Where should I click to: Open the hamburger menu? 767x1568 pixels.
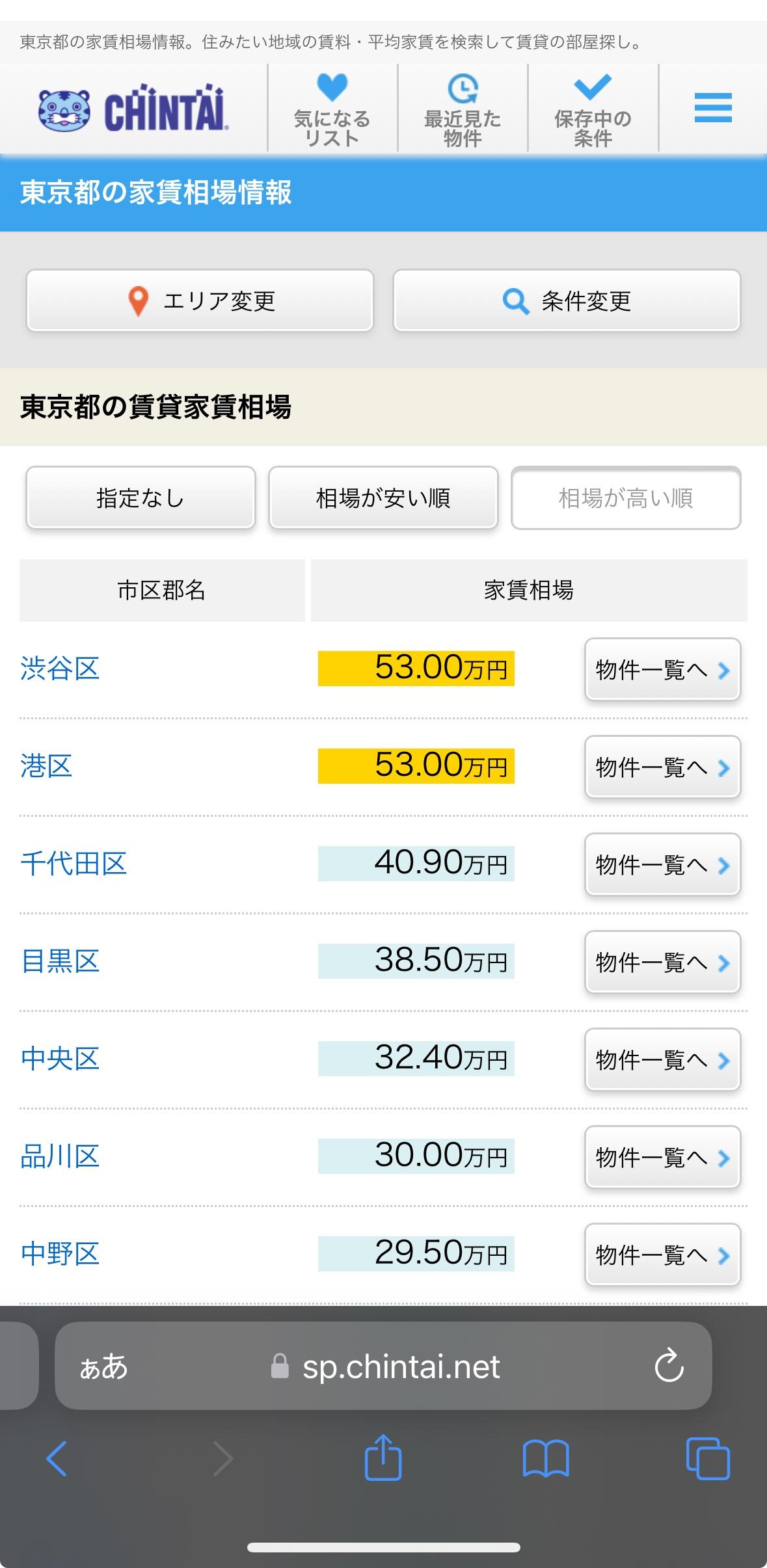[713, 107]
